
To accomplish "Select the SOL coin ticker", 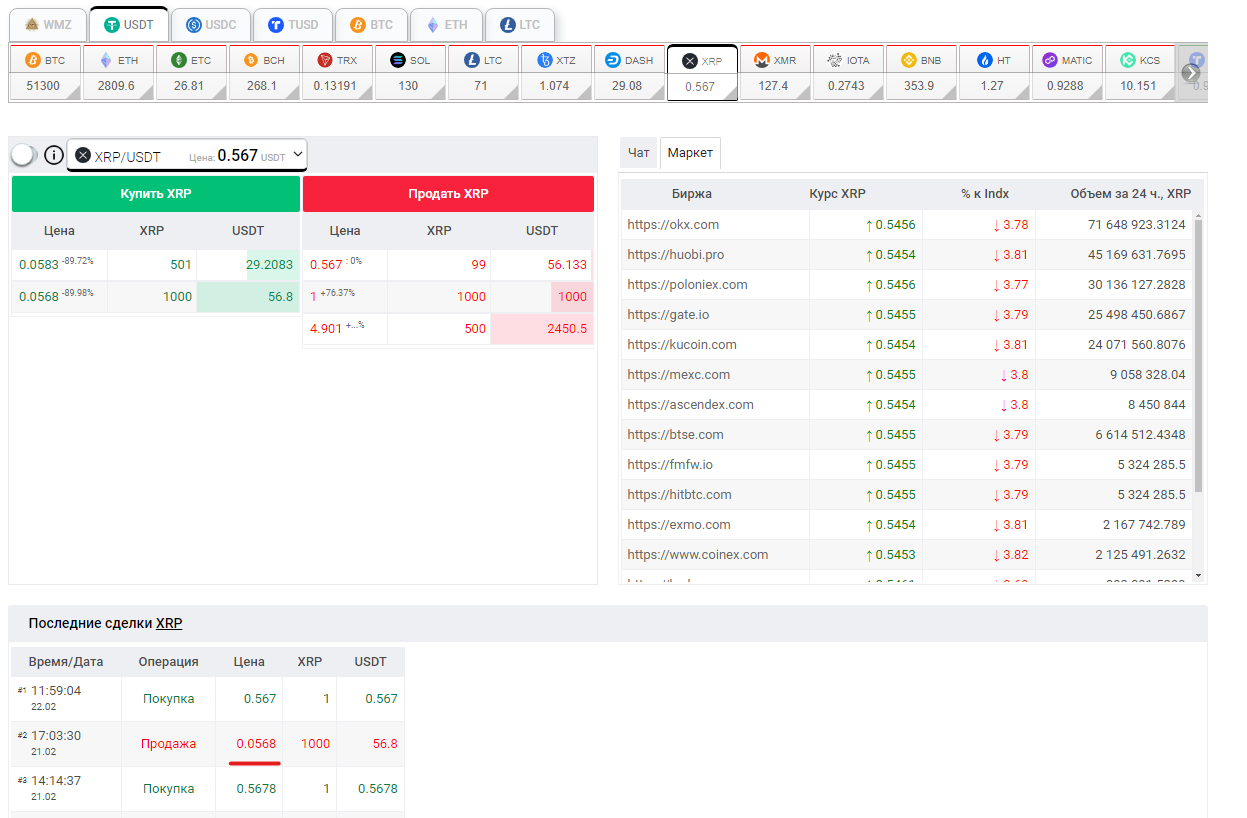I will [x=410, y=72].
